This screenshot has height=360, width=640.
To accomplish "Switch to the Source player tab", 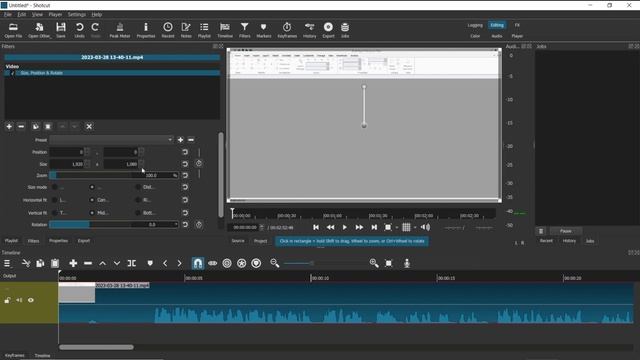I will [238, 241].
